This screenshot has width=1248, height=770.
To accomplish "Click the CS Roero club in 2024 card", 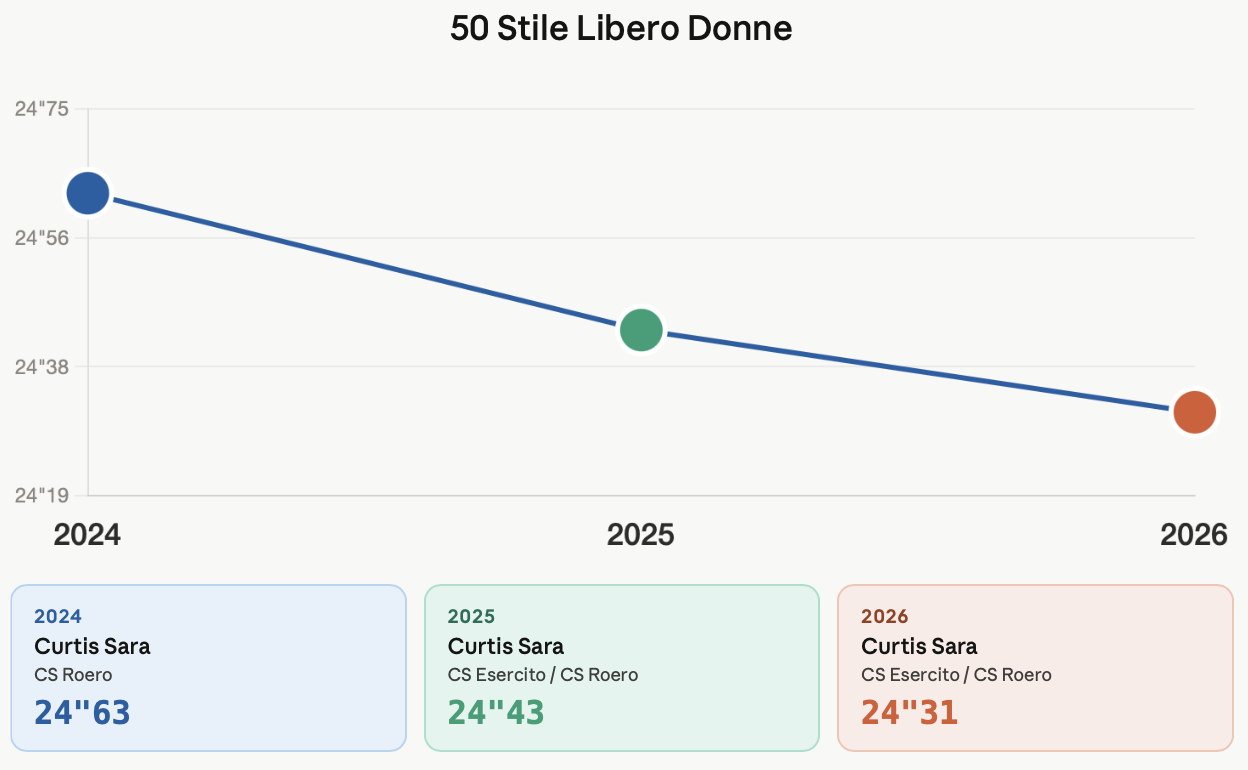I will pyautogui.click(x=73, y=675).
